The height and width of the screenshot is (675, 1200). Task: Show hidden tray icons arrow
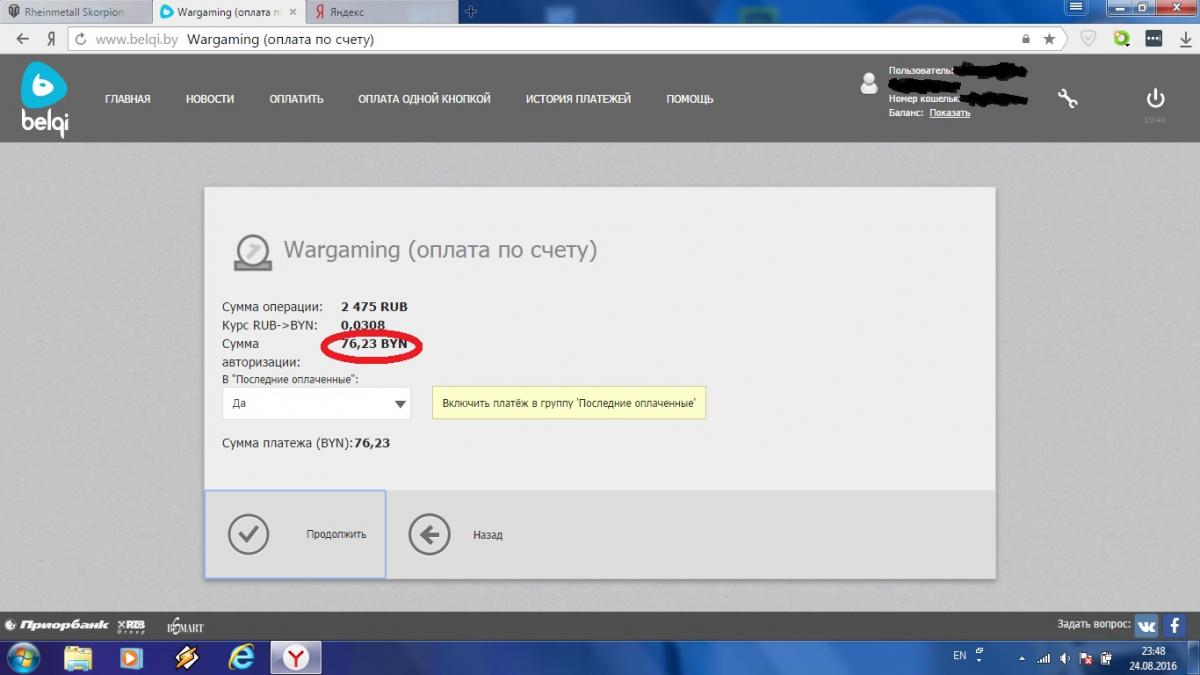[x=1021, y=657]
